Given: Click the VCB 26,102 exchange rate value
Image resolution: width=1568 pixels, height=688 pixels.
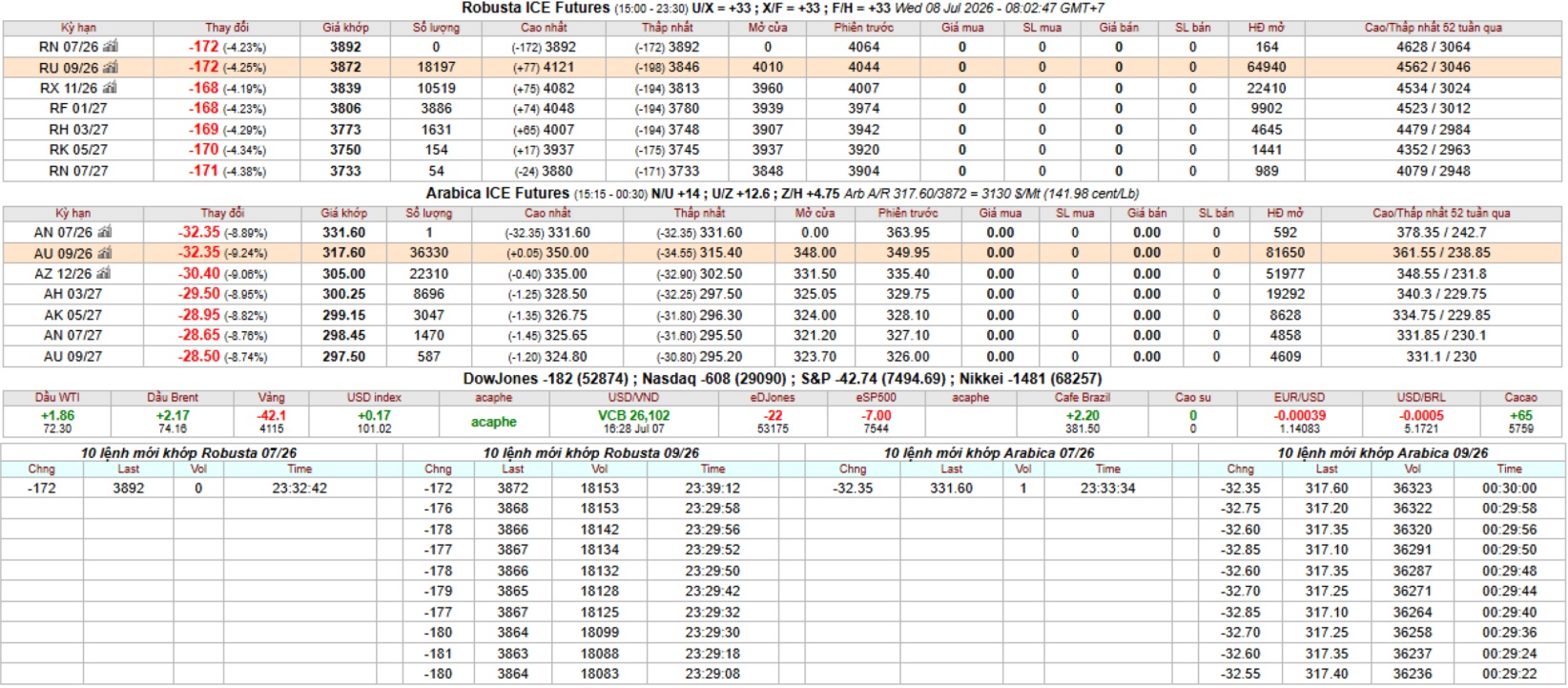Looking at the screenshot, I should (x=633, y=416).
